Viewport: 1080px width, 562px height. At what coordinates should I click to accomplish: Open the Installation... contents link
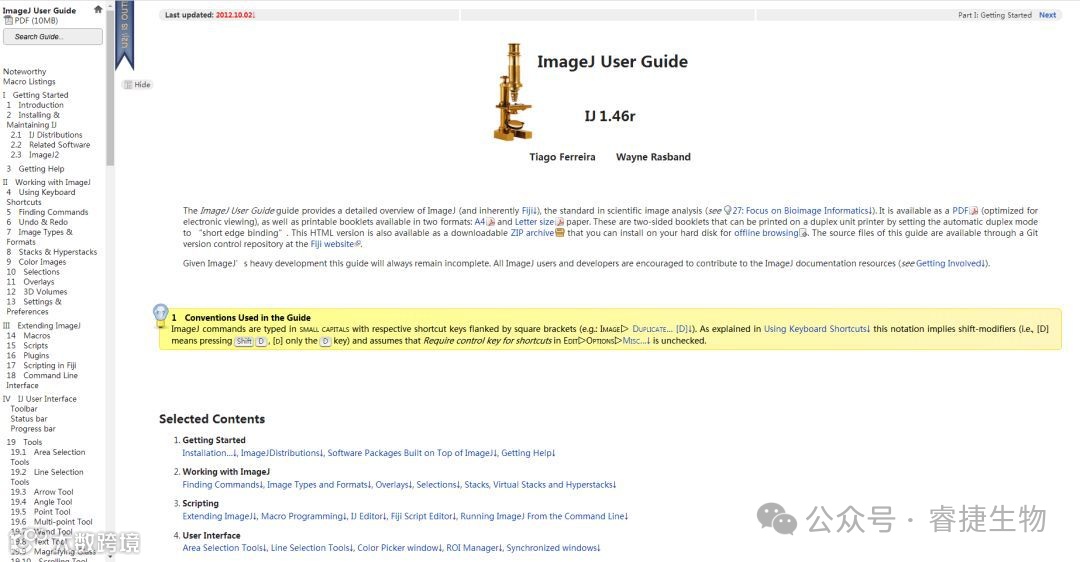pyautogui.click(x=209, y=453)
